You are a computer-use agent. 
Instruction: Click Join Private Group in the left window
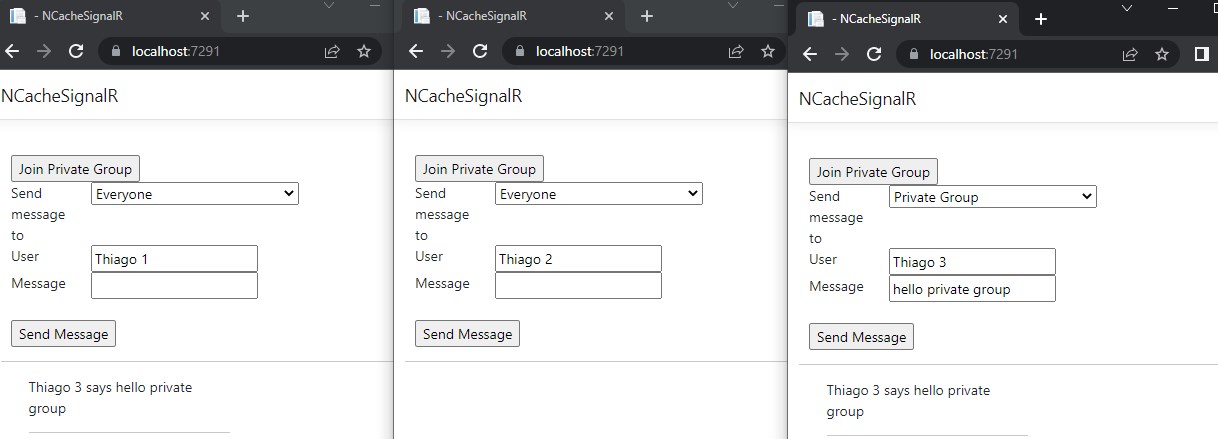click(75, 169)
